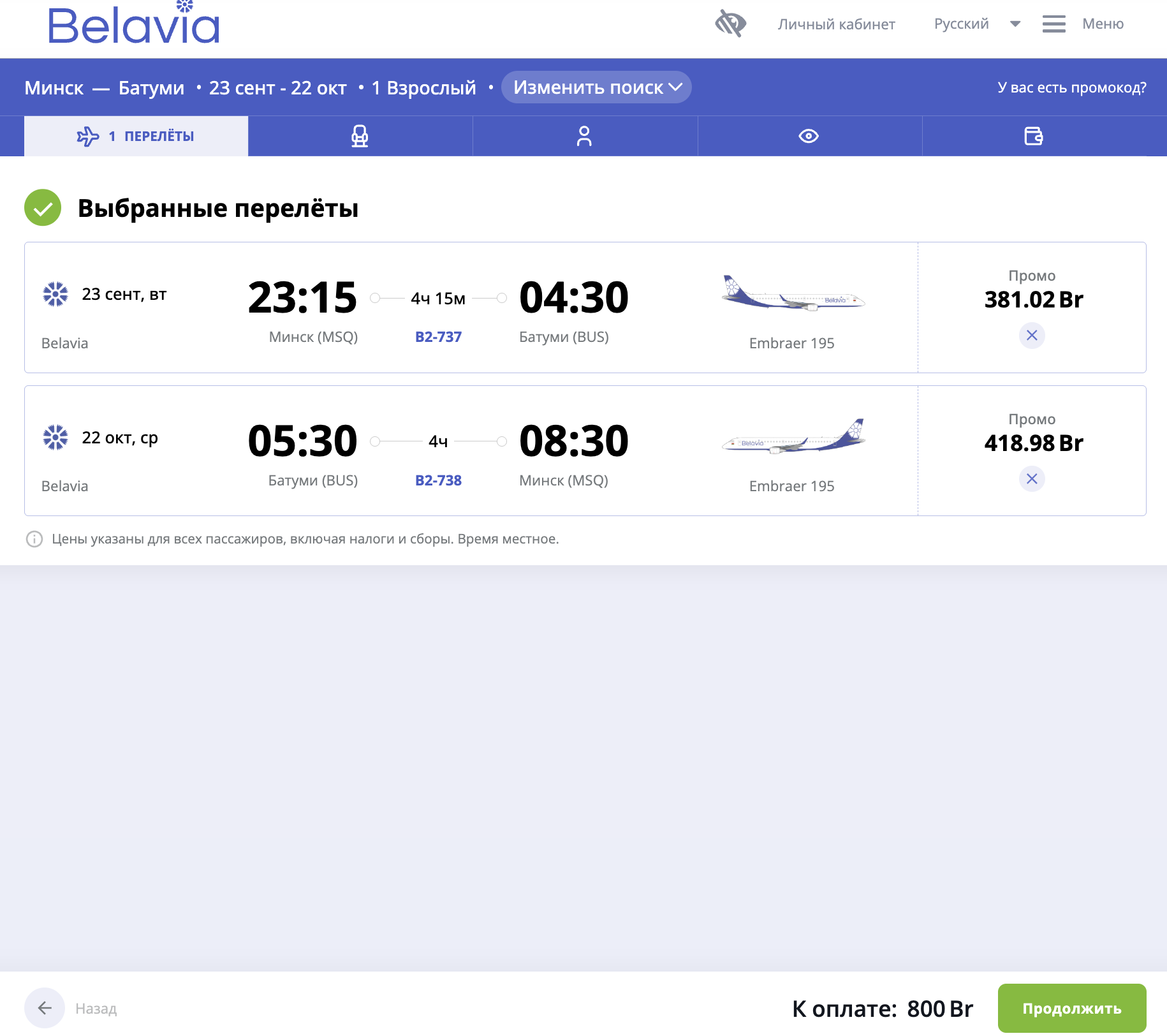This screenshot has width=1167, height=1036.
Task: Click the Belavia snowflake icon on 22 окт flight
Action: tap(55, 438)
